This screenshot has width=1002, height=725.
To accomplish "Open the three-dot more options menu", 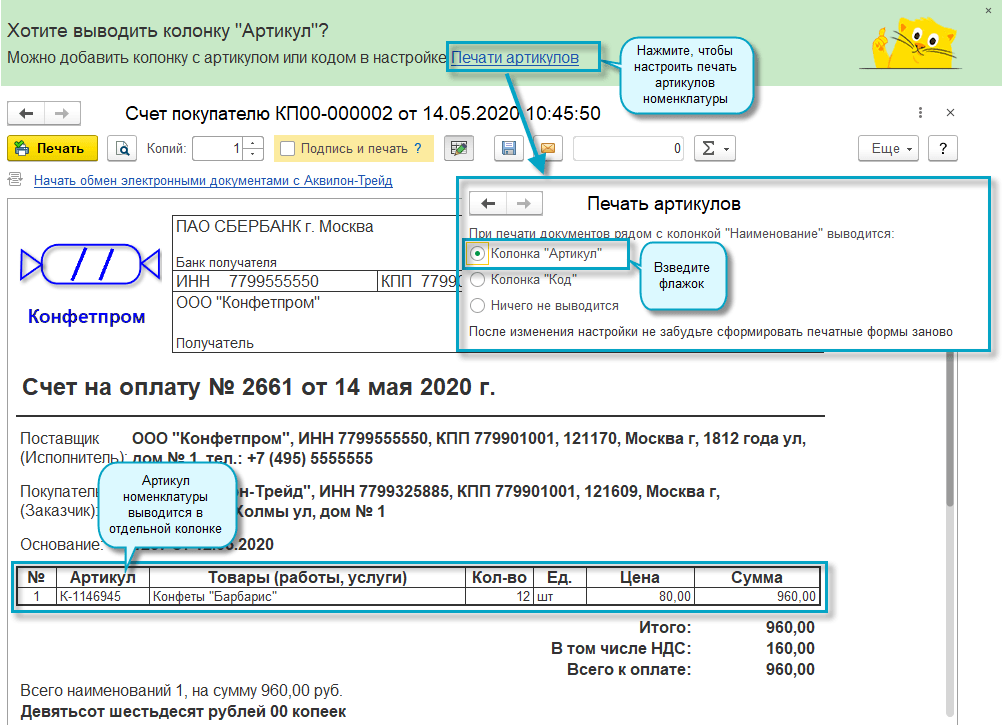I will click(x=920, y=112).
